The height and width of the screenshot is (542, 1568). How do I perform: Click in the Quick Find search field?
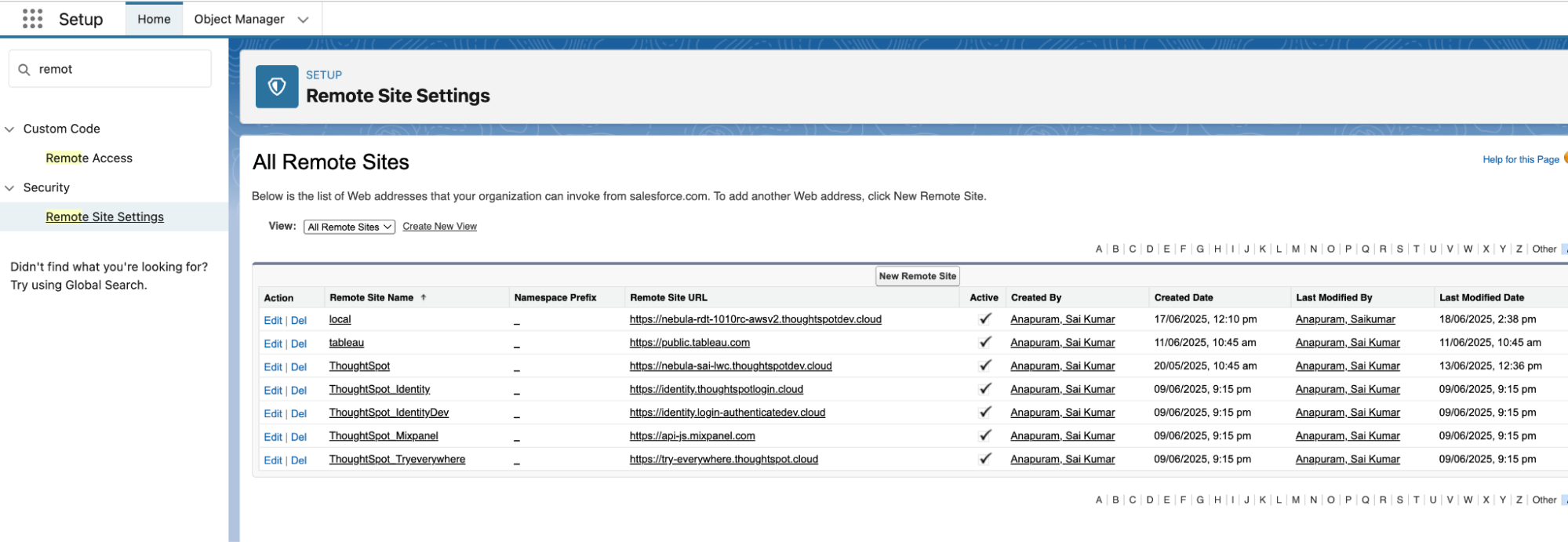click(x=118, y=70)
